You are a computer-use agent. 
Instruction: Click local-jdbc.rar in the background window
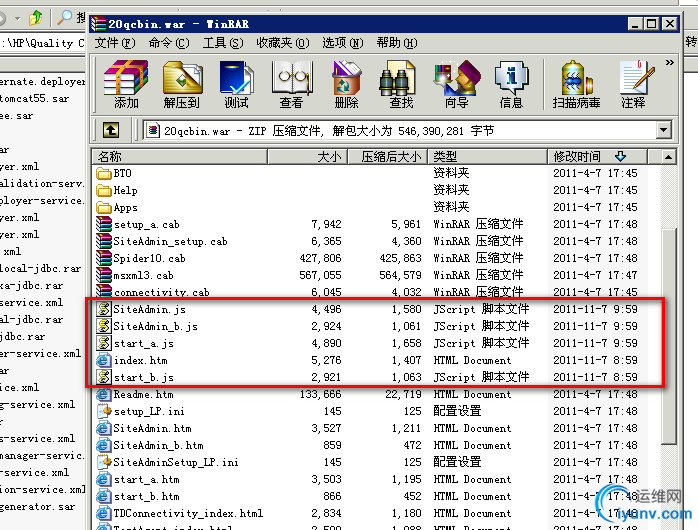pyautogui.click(x=41, y=268)
